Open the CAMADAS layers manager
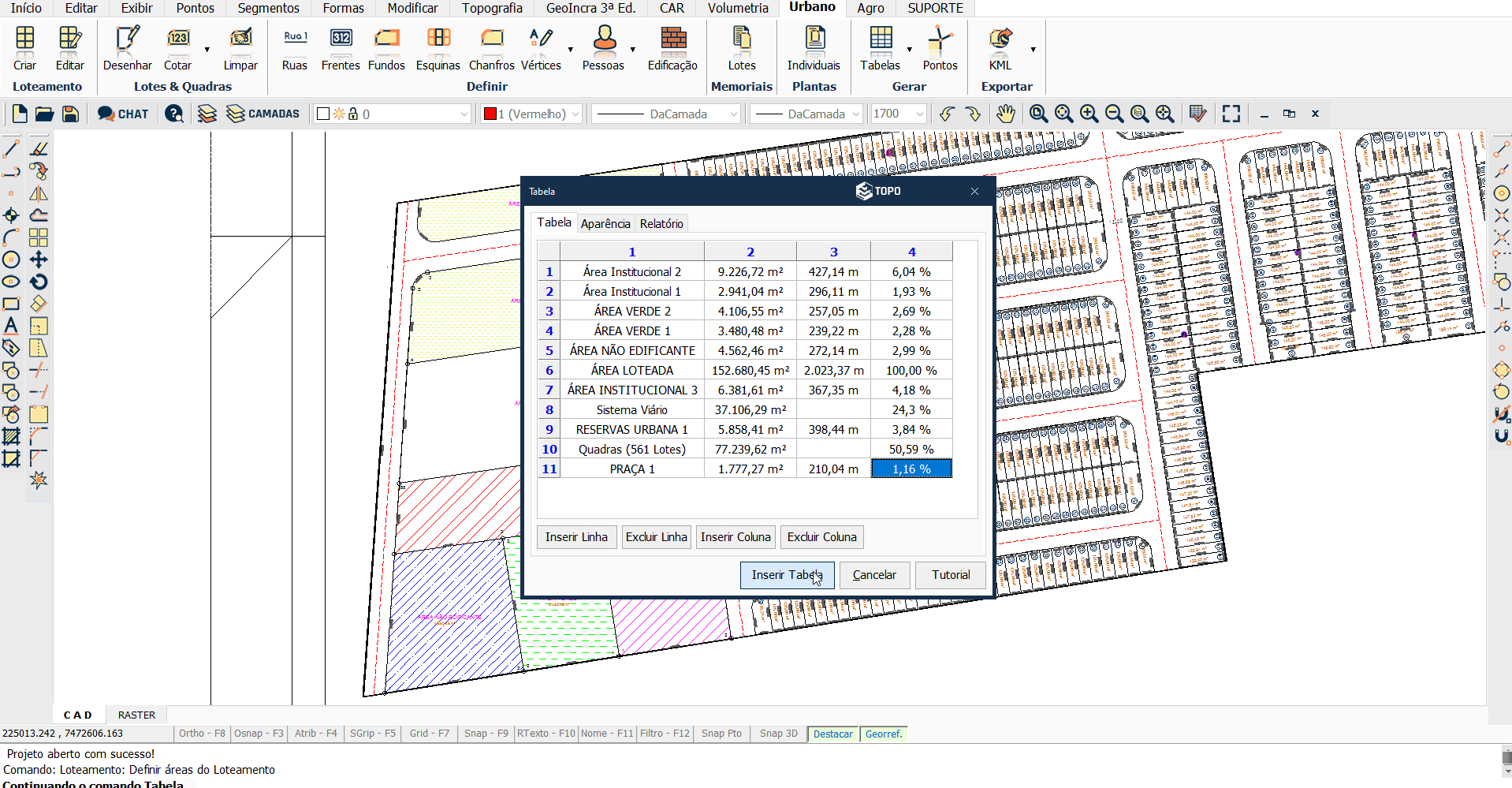Screen dimensions: 1512x788 [x=263, y=114]
